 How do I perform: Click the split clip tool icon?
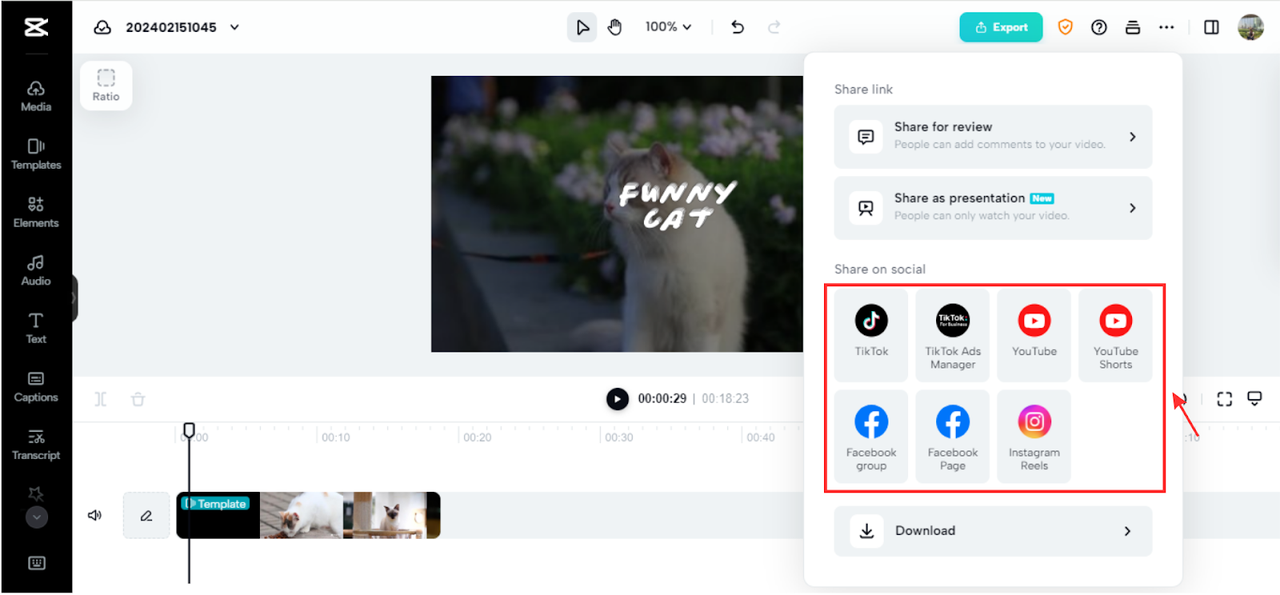click(x=101, y=399)
